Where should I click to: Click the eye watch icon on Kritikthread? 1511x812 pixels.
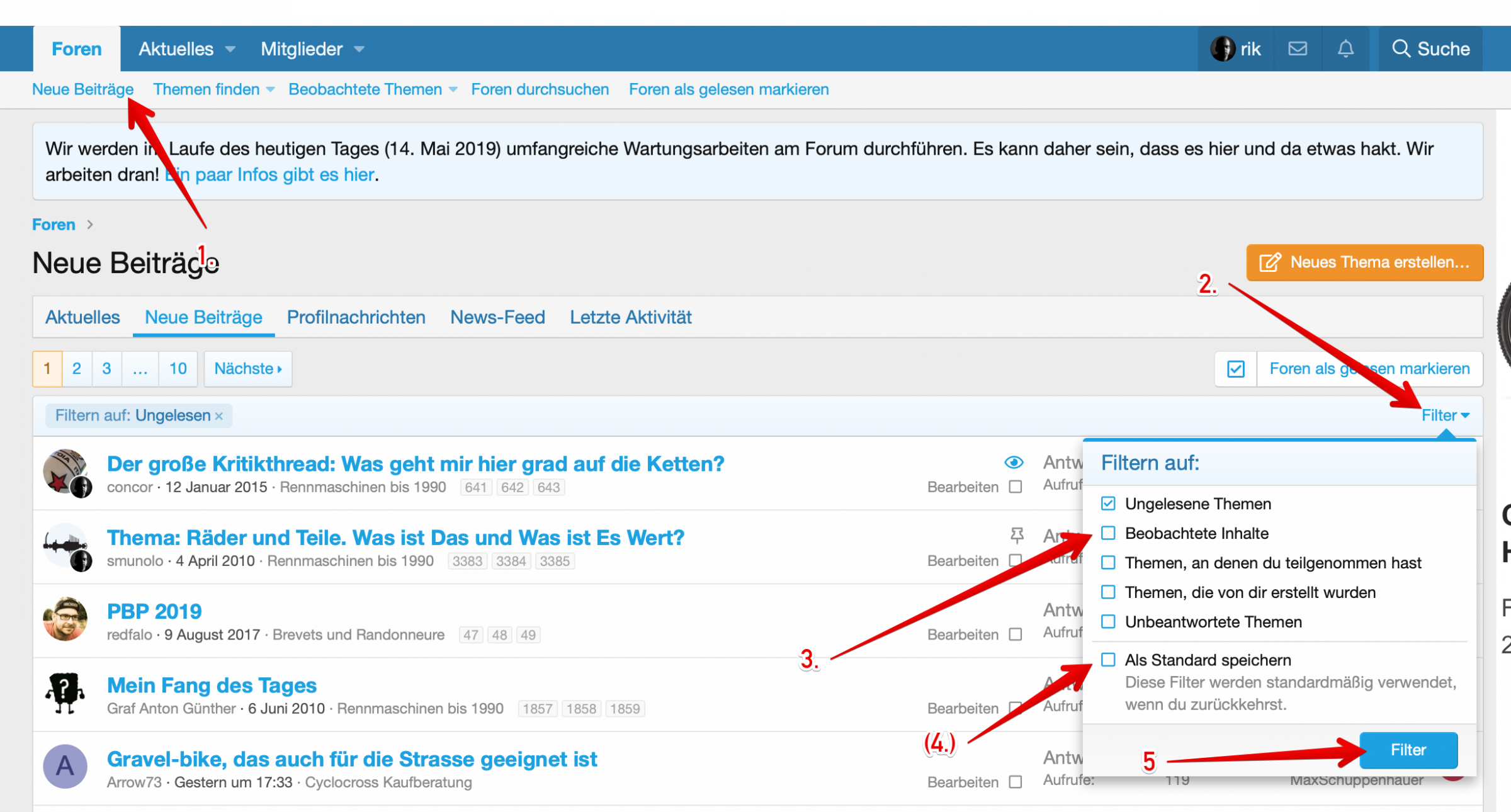tap(1014, 463)
